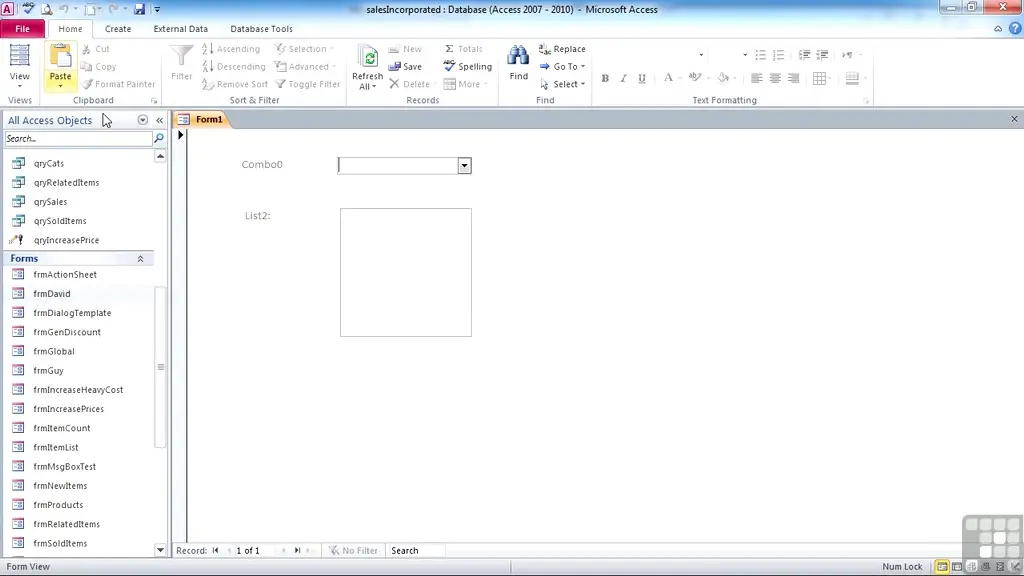This screenshot has width=1024, height=576.
Task: Click Remove Sort
Action: point(235,84)
